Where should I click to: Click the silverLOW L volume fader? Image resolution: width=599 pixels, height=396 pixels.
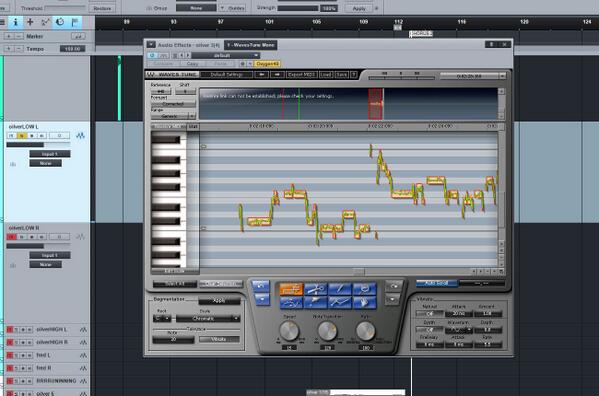click(x=38, y=145)
